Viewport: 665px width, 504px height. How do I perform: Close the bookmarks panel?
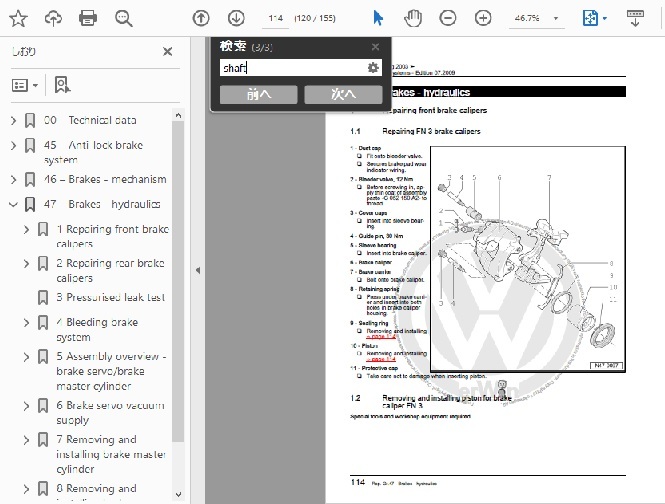(x=168, y=52)
